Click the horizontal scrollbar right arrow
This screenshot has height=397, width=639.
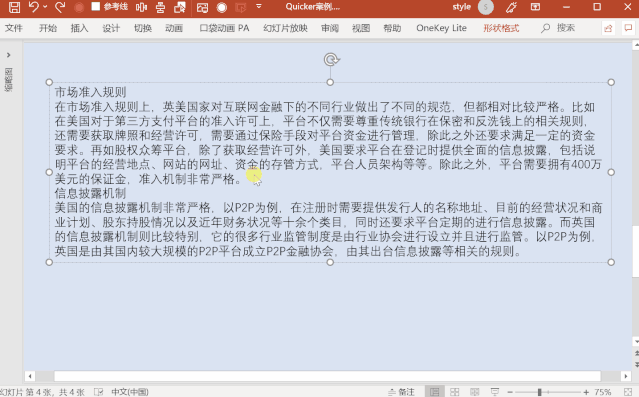[x=626, y=376]
